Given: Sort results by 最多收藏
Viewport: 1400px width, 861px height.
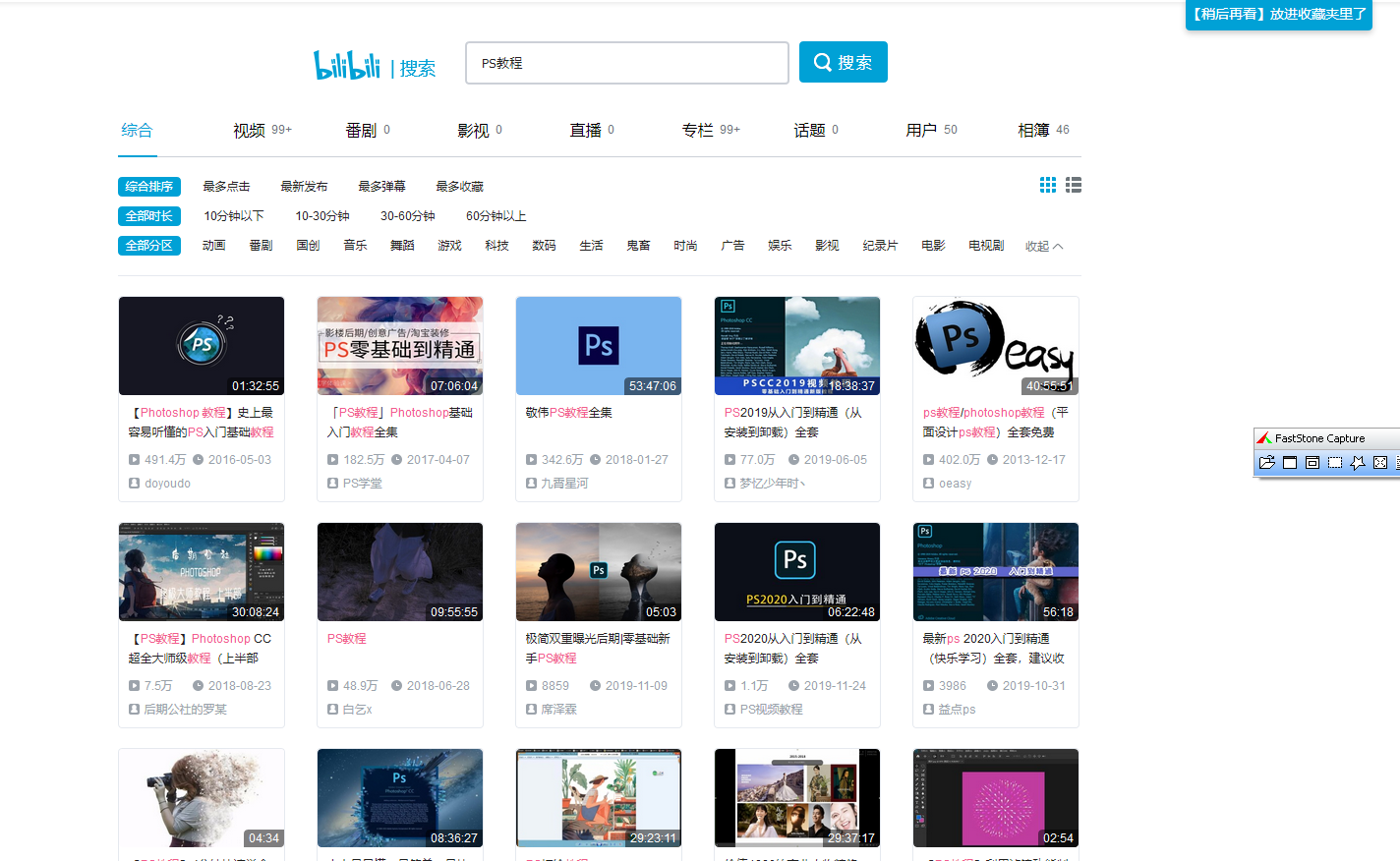Looking at the screenshot, I should click(459, 186).
